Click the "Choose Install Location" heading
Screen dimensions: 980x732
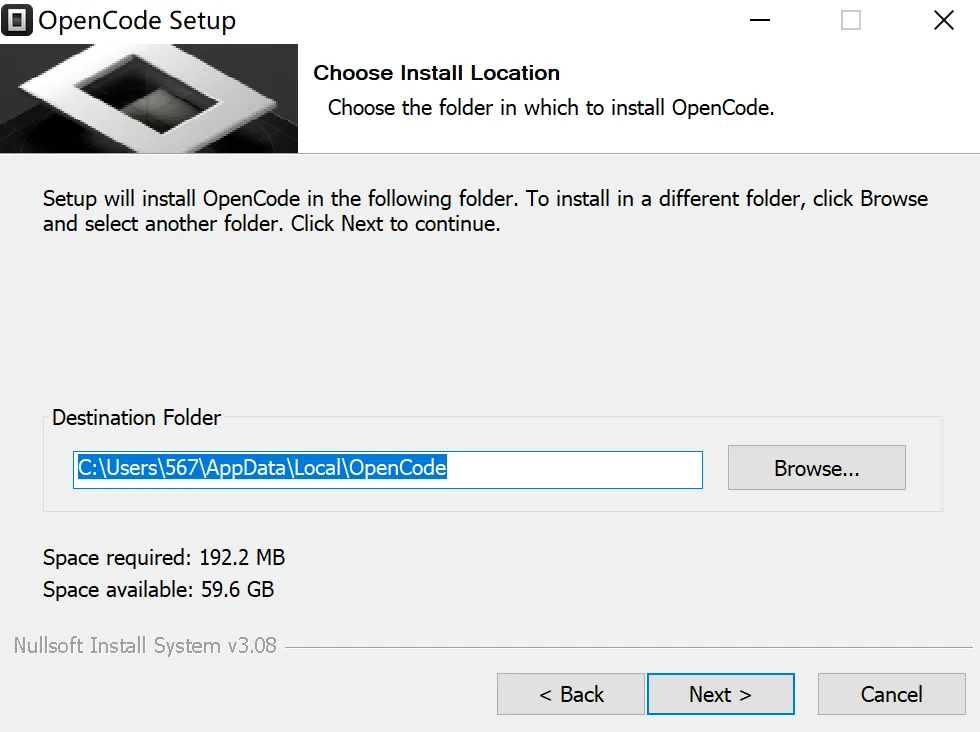pos(436,73)
